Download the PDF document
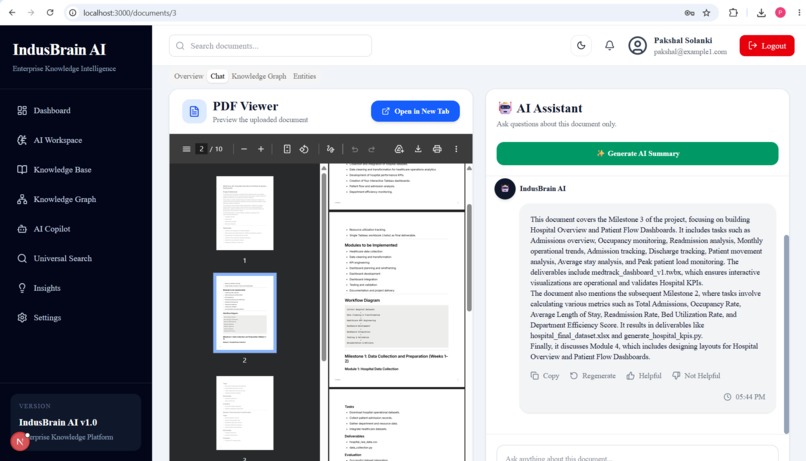 pos(418,149)
